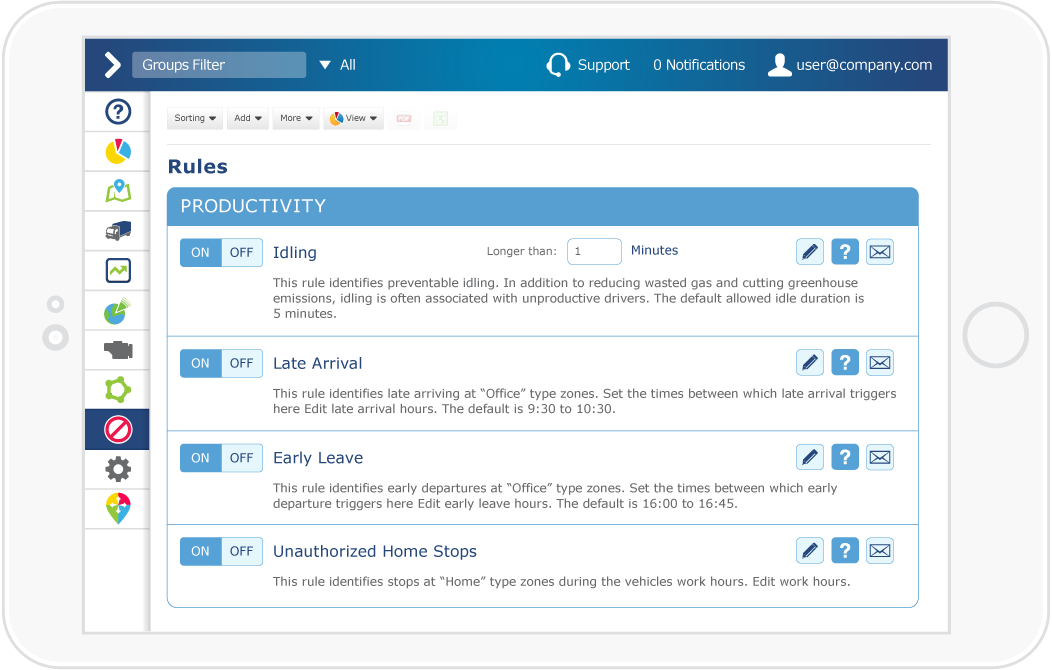
Task: Click the Idling minutes input field
Action: coord(594,251)
